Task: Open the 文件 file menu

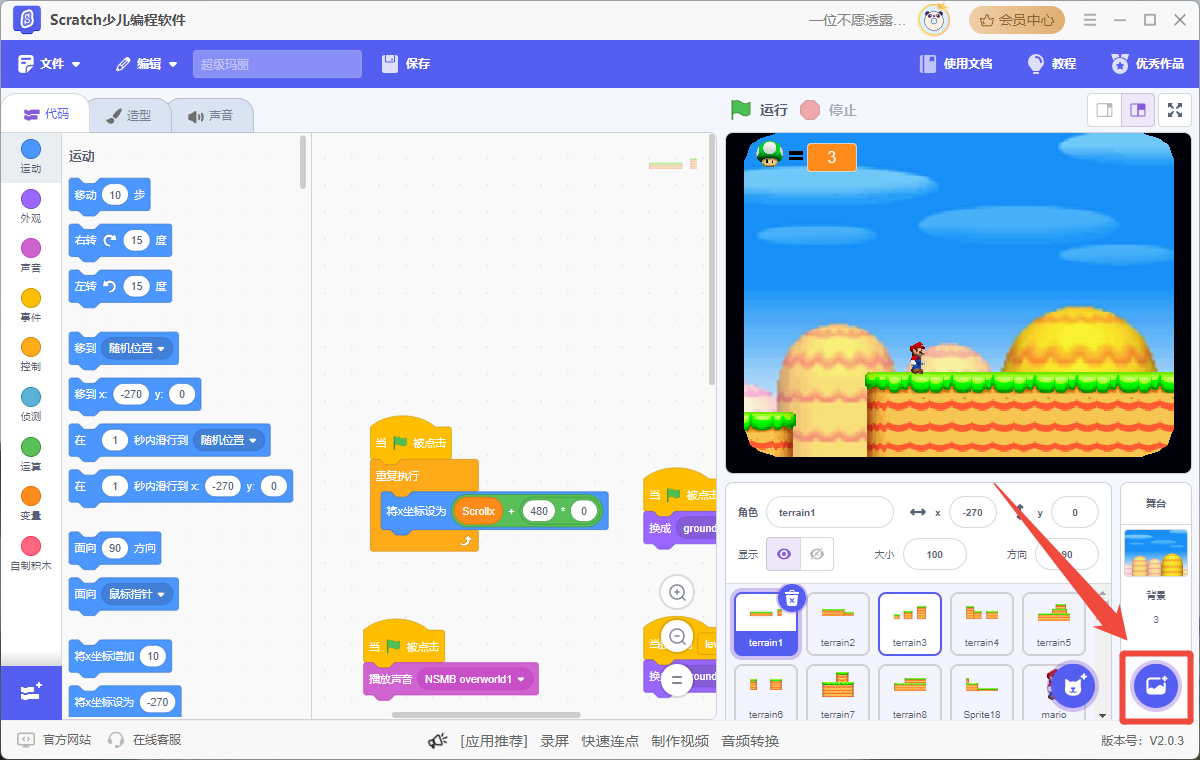Action: coord(49,64)
